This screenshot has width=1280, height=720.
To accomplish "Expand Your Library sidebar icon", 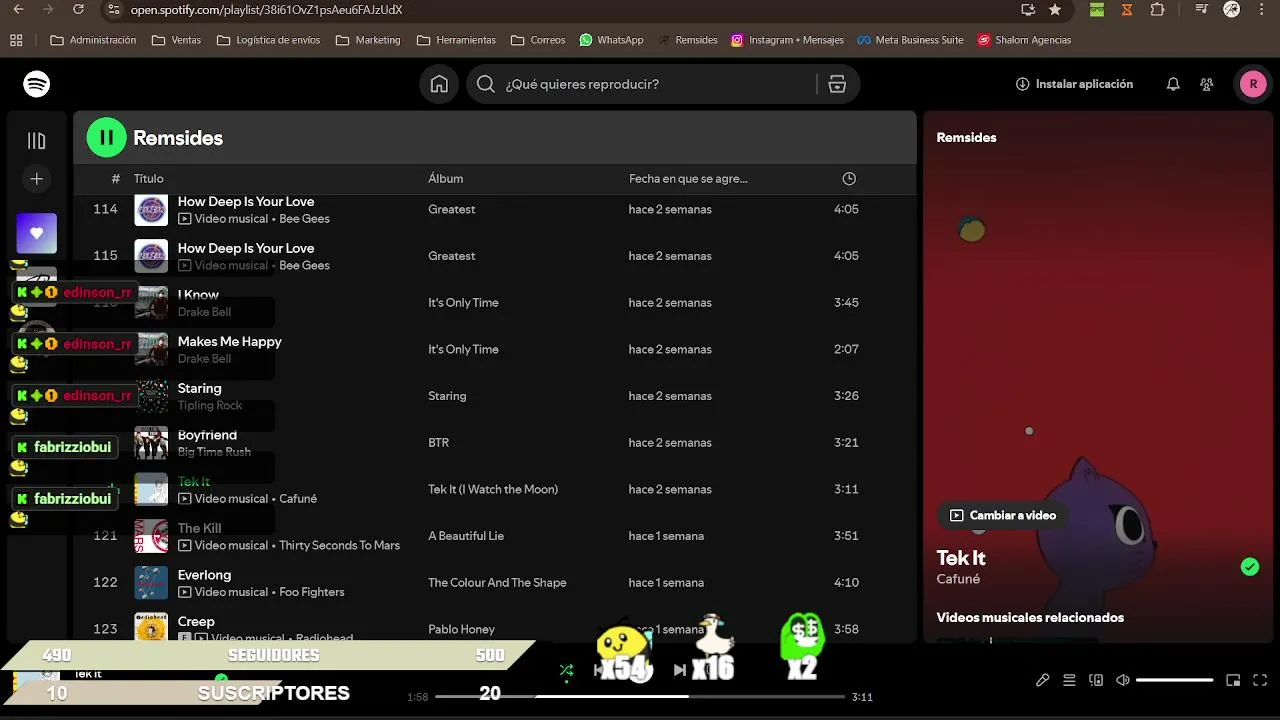I will (37, 141).
